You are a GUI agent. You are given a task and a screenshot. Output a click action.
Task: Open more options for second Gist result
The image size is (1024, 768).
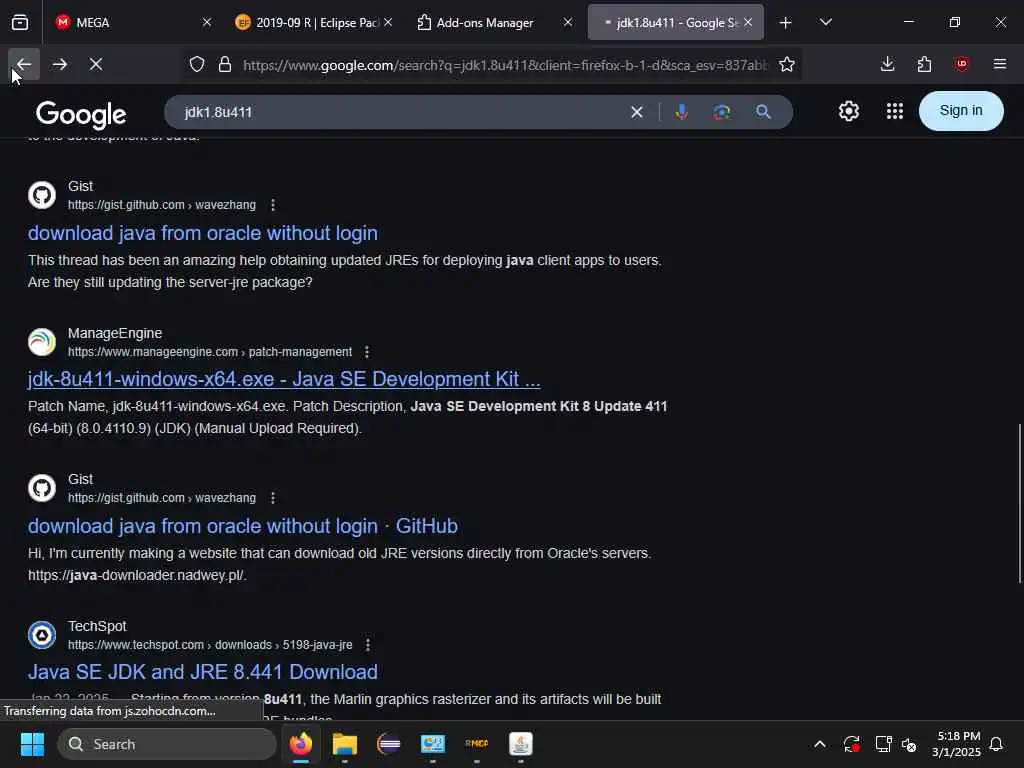click(x=273, y=498)
